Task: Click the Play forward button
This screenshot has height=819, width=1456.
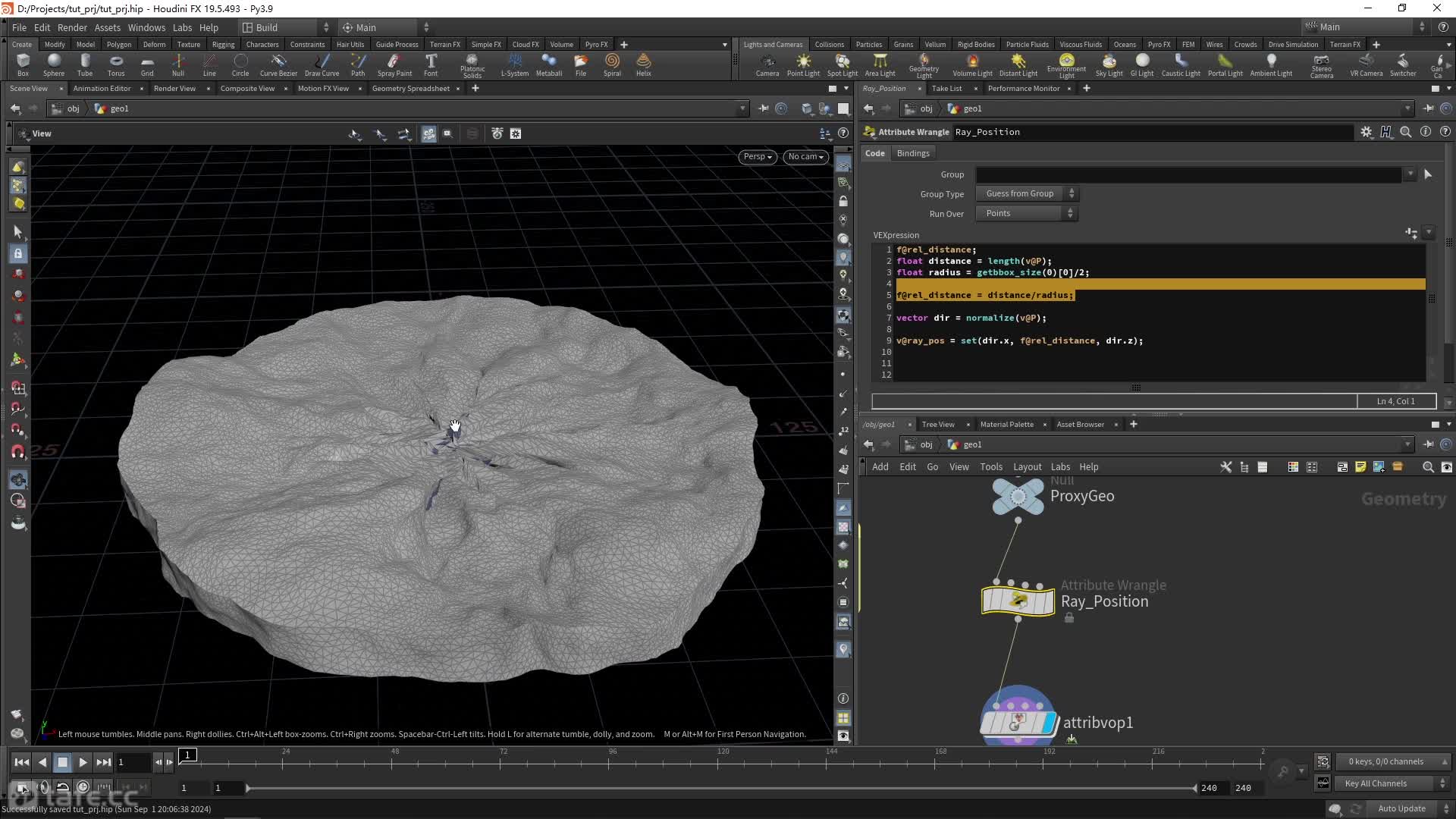Action: click(x=83, y=763)
